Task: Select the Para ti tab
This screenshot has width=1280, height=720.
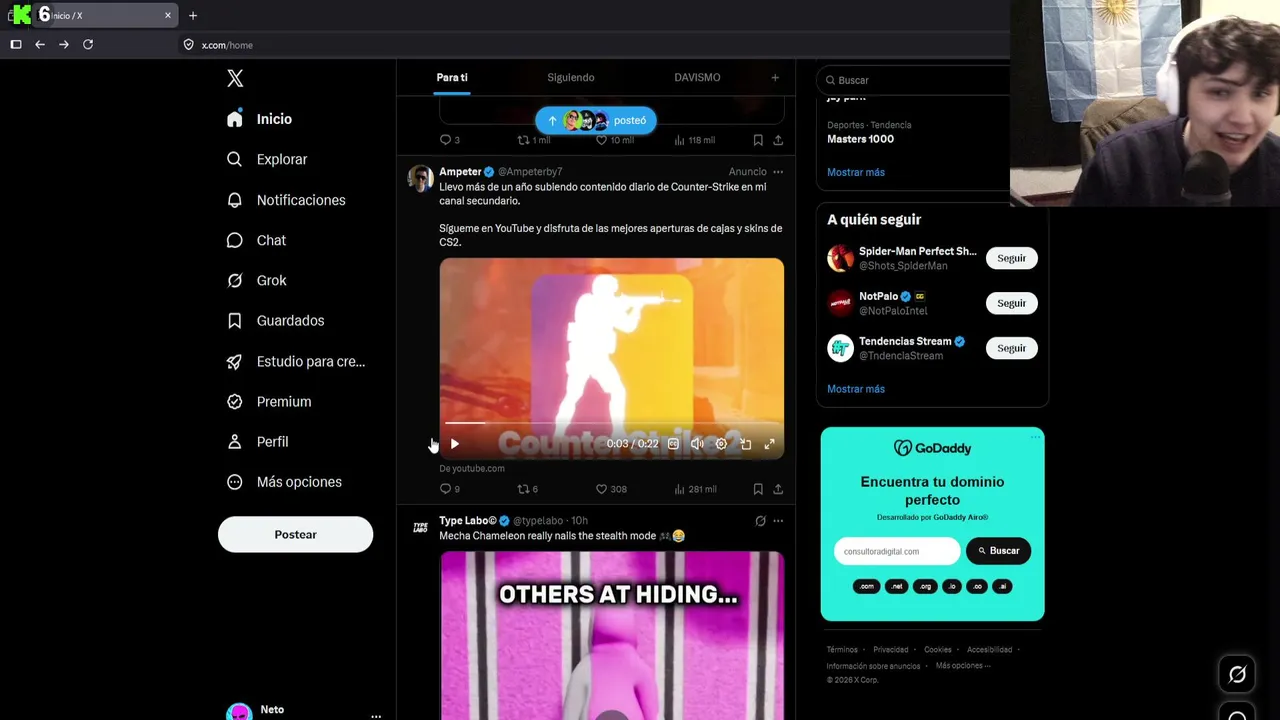Action: tap(452, 78)
